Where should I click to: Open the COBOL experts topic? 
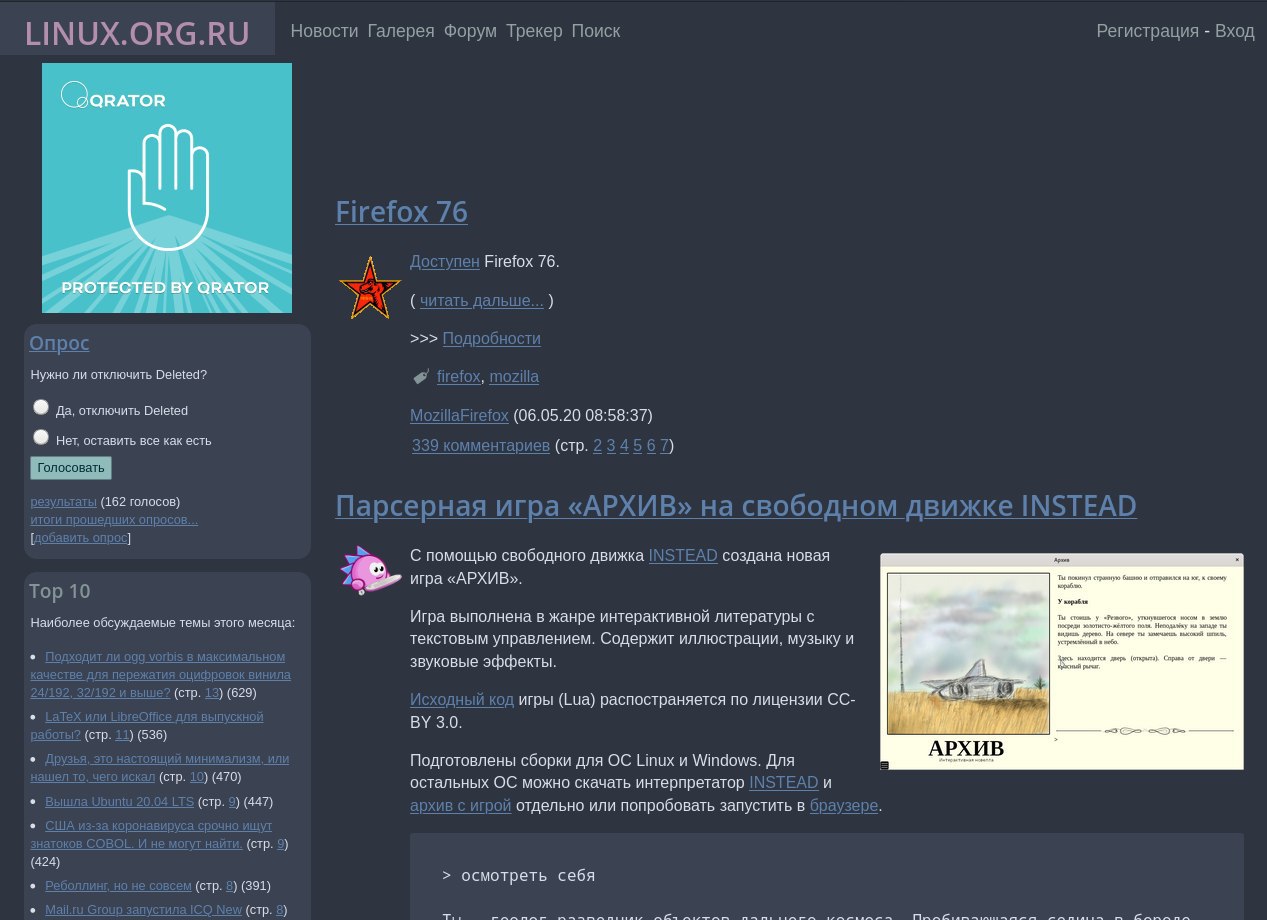(151, 835)
